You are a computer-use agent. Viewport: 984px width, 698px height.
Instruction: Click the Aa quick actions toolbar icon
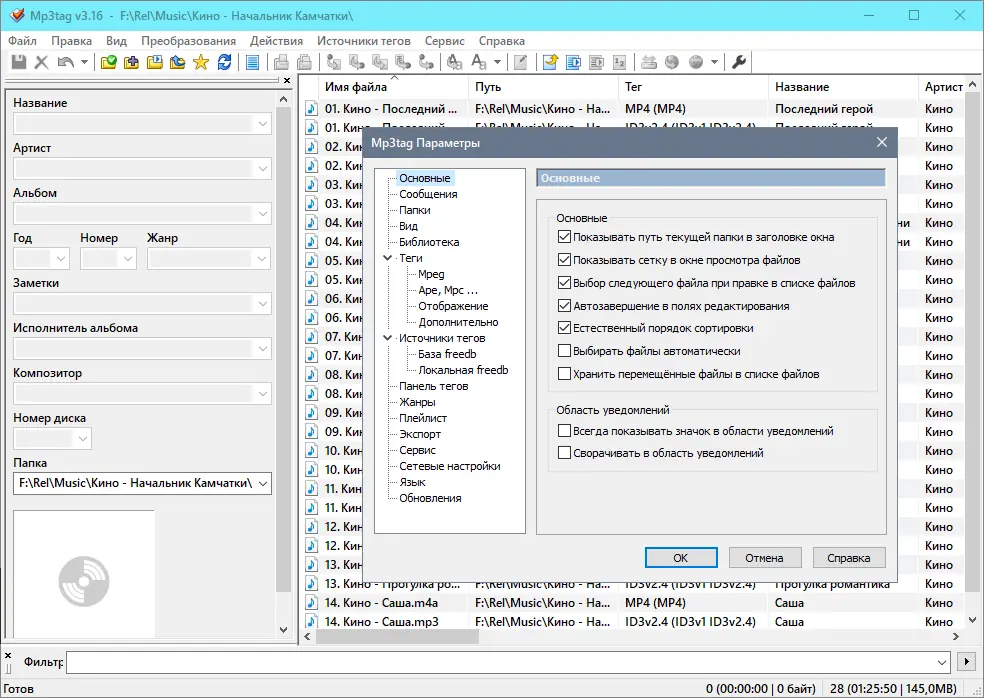[479, 62]
